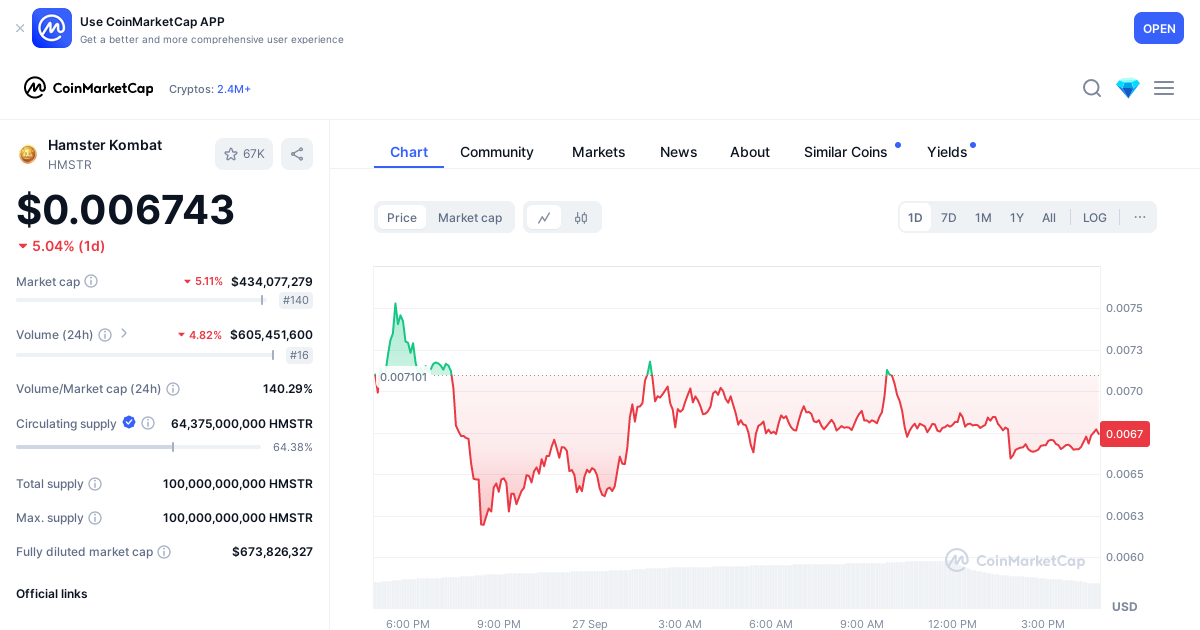Viewport: 1200px width, 630px height.
Task: Show Total supply info icon
Action: 95,484
